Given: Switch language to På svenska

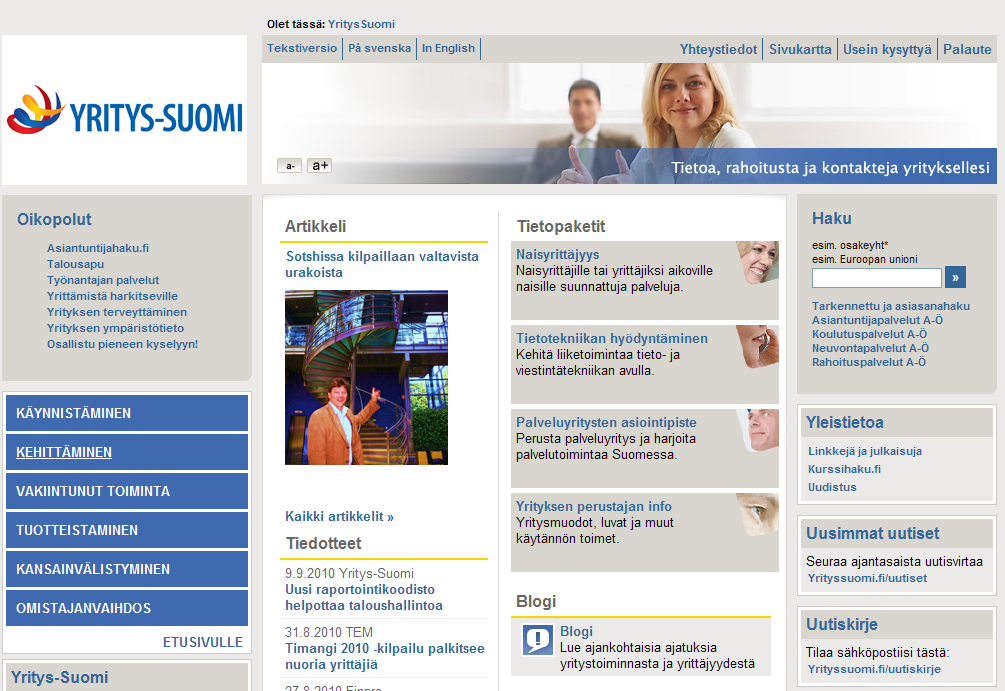Looking at the screenshot, I should [379, 48].
